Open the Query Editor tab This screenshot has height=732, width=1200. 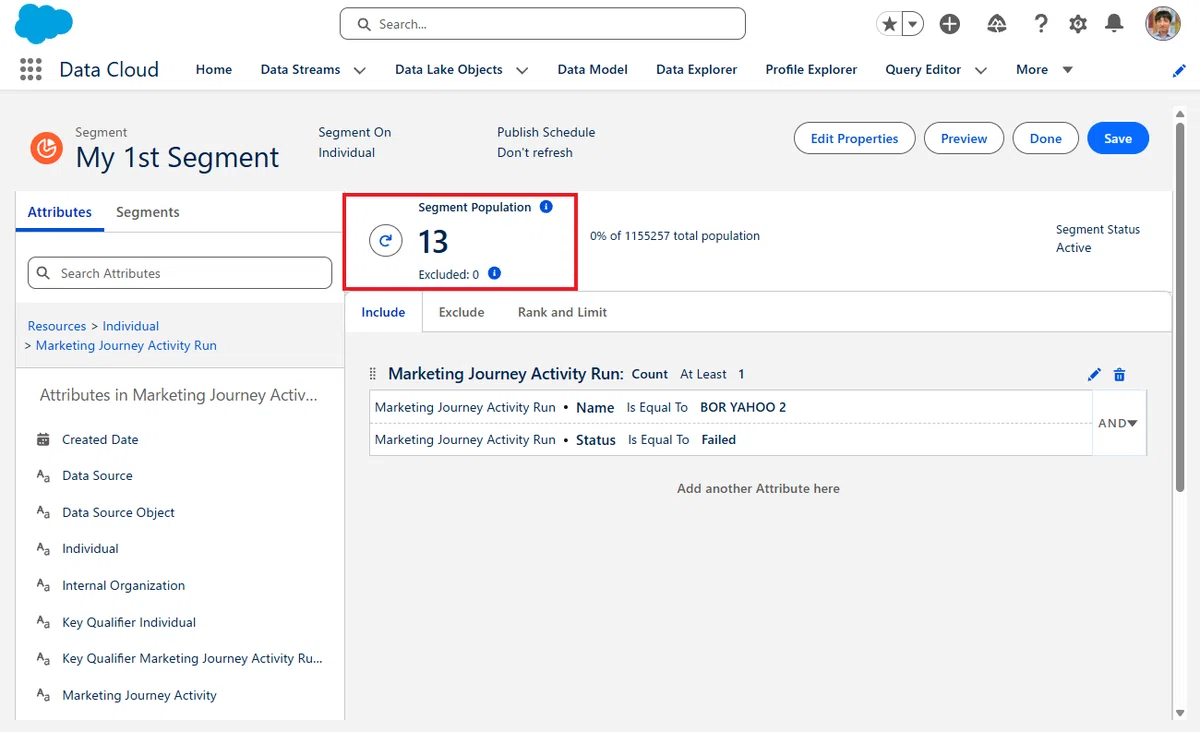click(923, 70)
